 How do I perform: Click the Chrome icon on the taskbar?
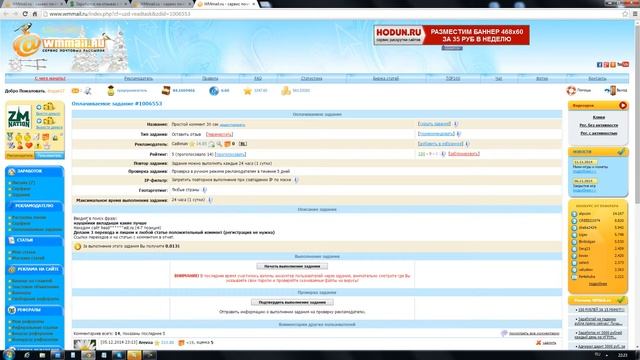88,355
